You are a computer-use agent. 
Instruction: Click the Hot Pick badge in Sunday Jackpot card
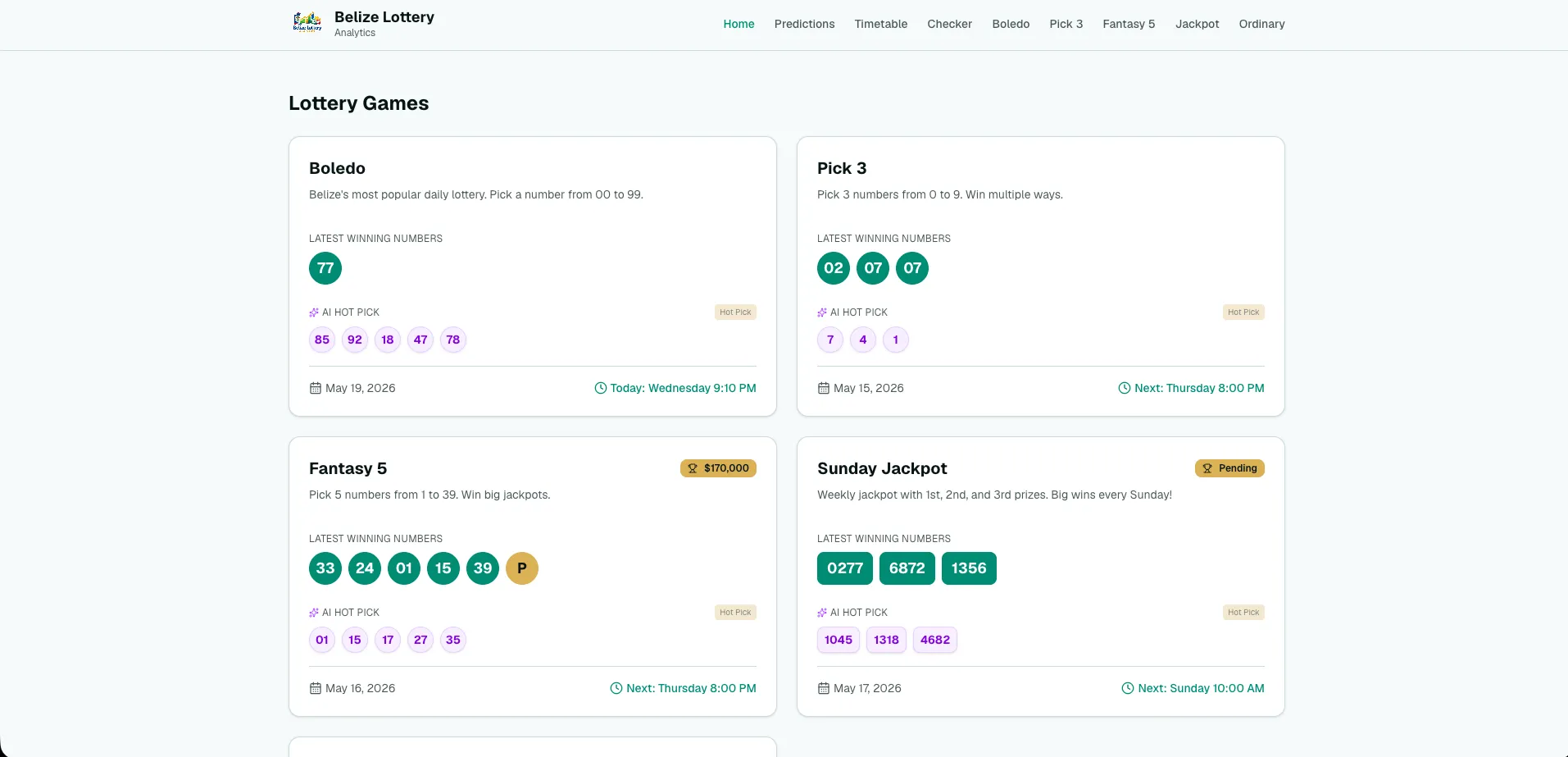pyautogui.click(x=1243, y=613)
